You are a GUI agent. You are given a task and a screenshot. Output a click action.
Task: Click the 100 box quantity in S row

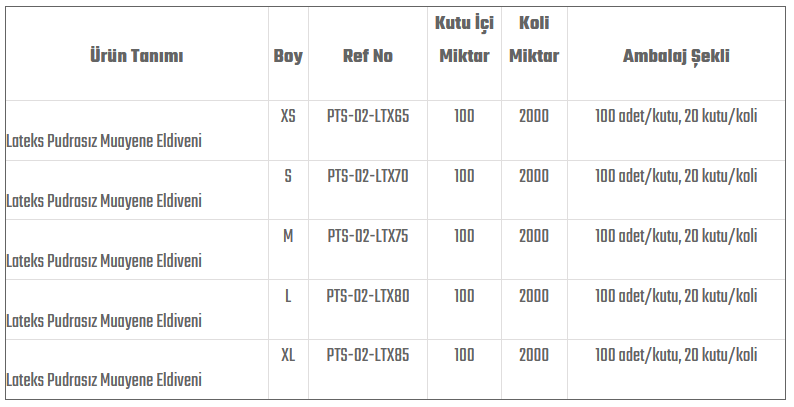(x=464, y=176)
